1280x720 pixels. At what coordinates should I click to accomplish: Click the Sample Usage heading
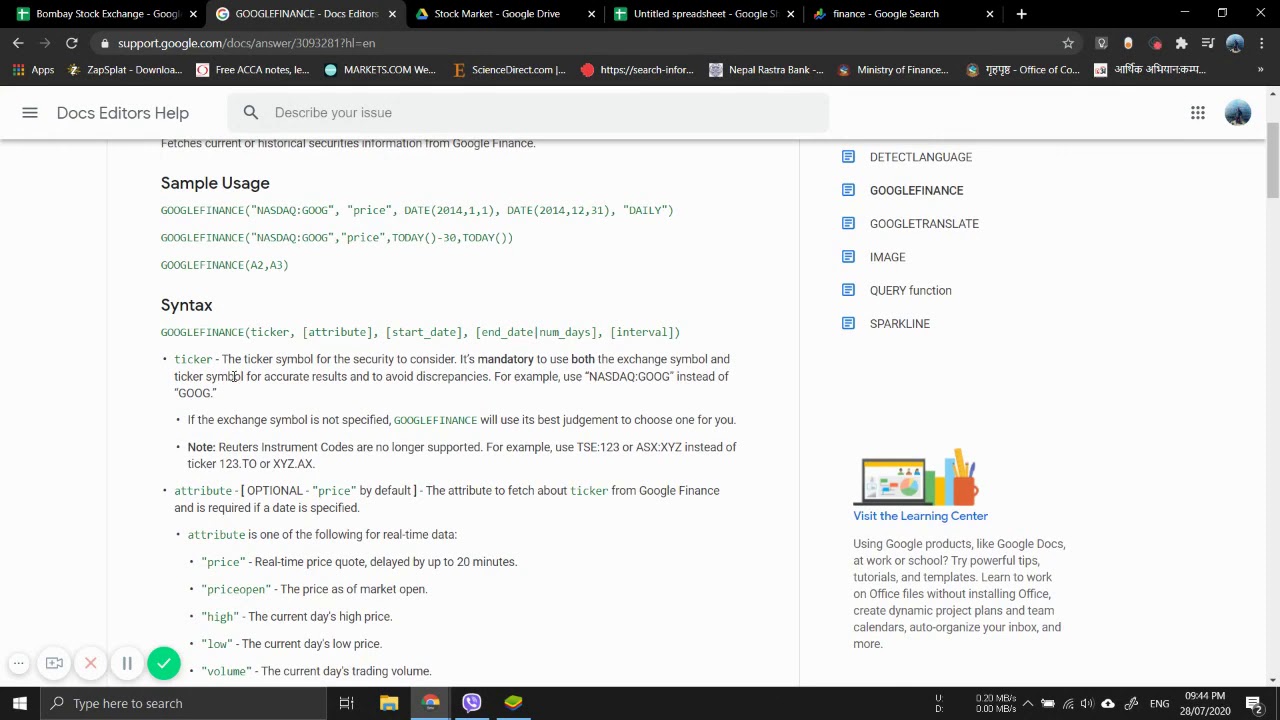(x=215, y=183)
